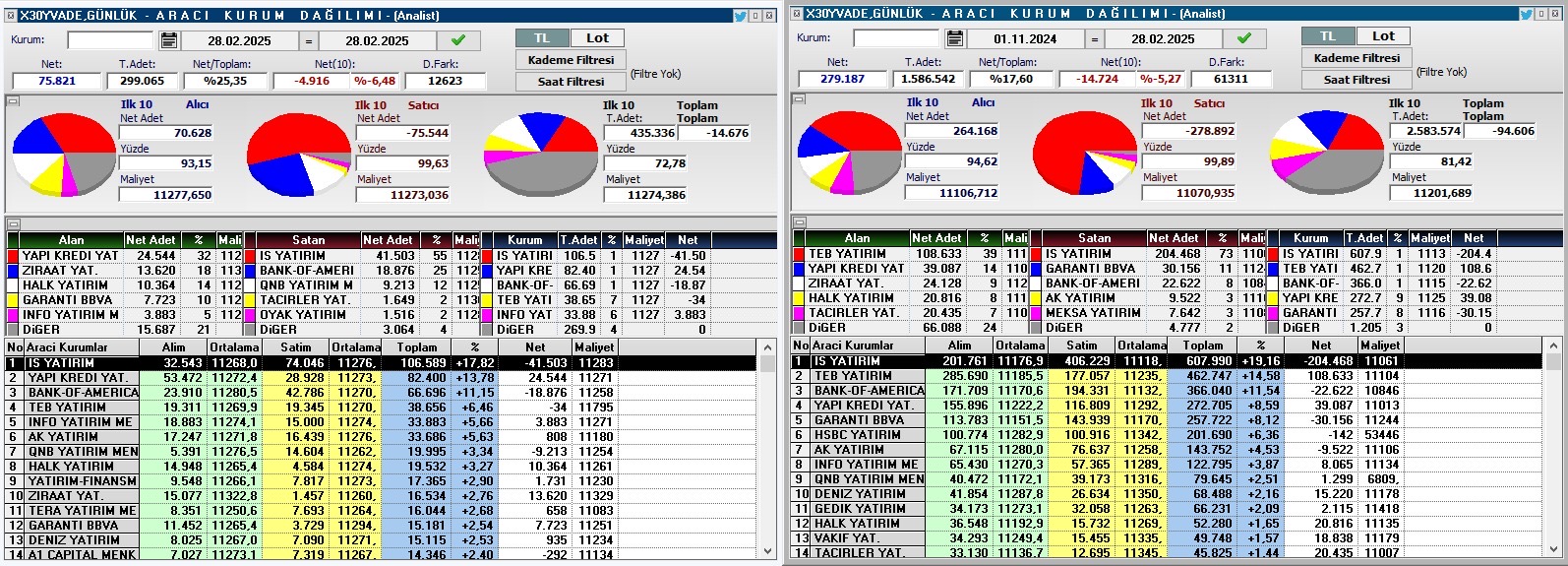Click magenta swatch beside MEKSA YATIRIM in right window

tap(1037, 313)
